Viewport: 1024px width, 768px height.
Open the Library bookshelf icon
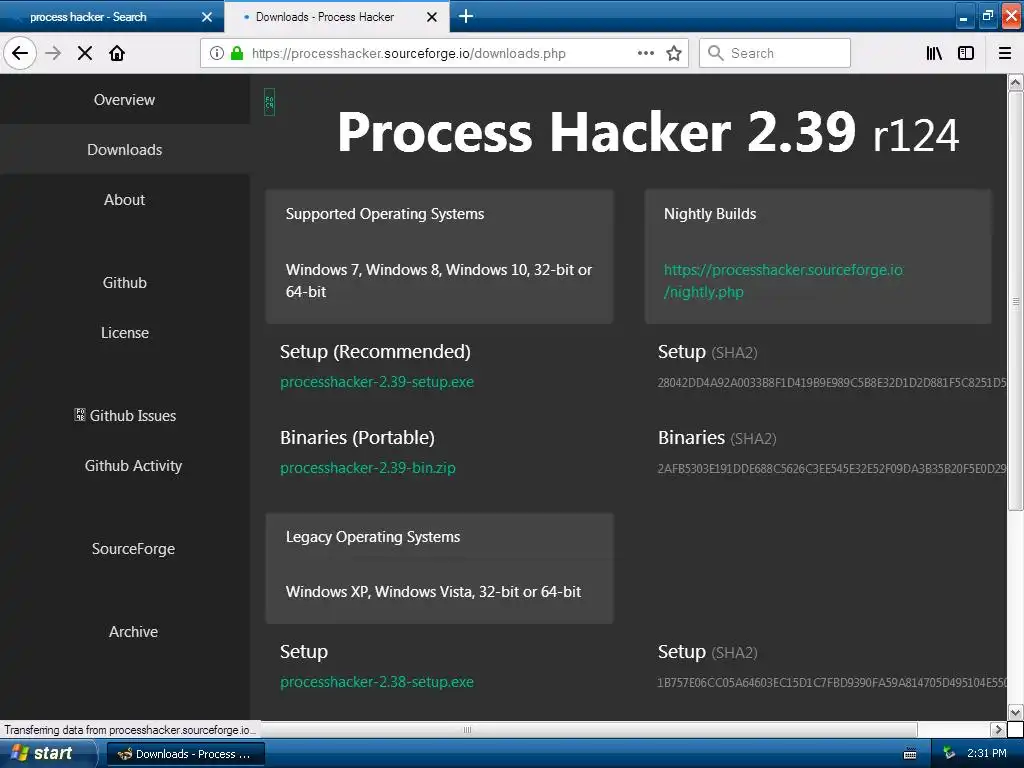(934, 53)
